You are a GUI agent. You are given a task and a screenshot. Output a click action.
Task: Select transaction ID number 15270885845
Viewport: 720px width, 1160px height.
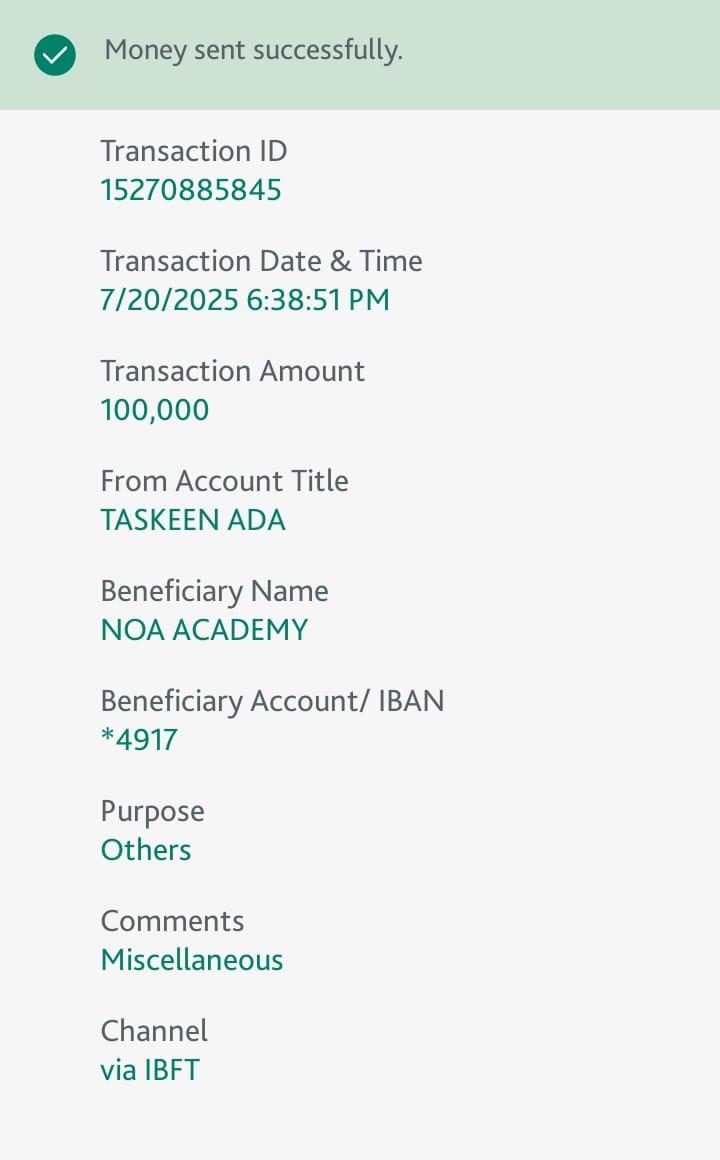[191, 190]
